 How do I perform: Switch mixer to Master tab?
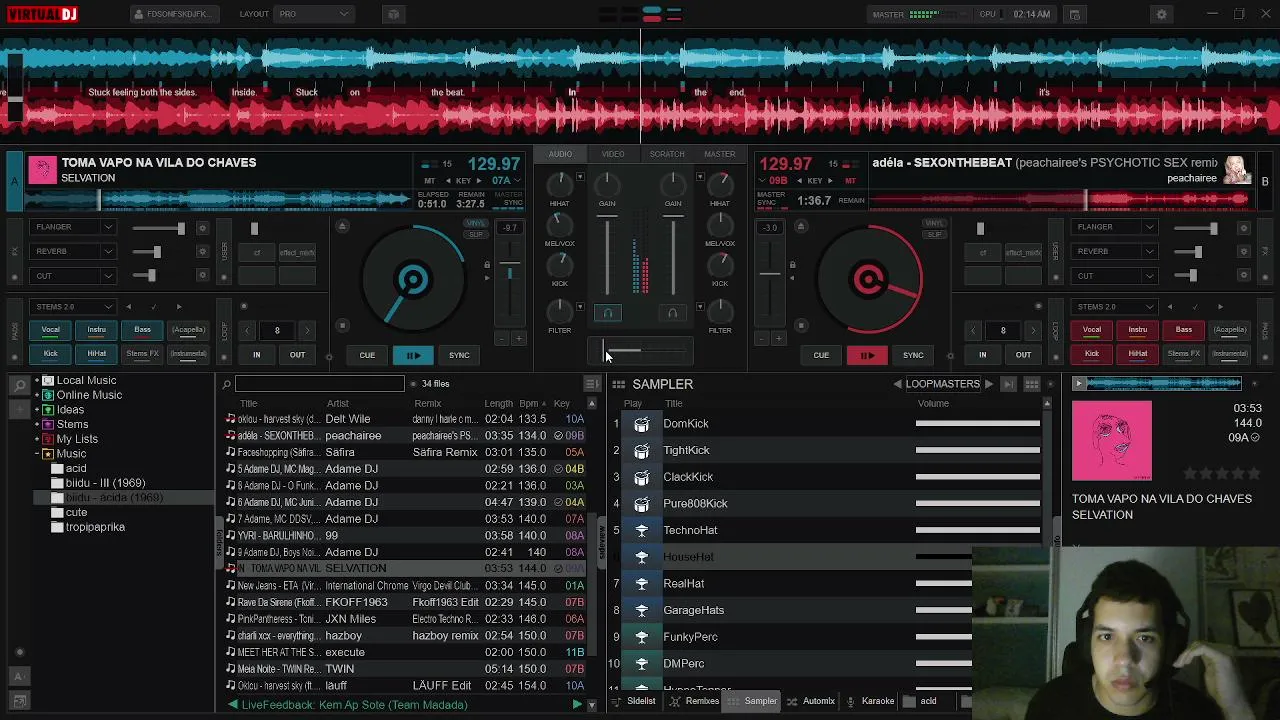tap(719, 155)
